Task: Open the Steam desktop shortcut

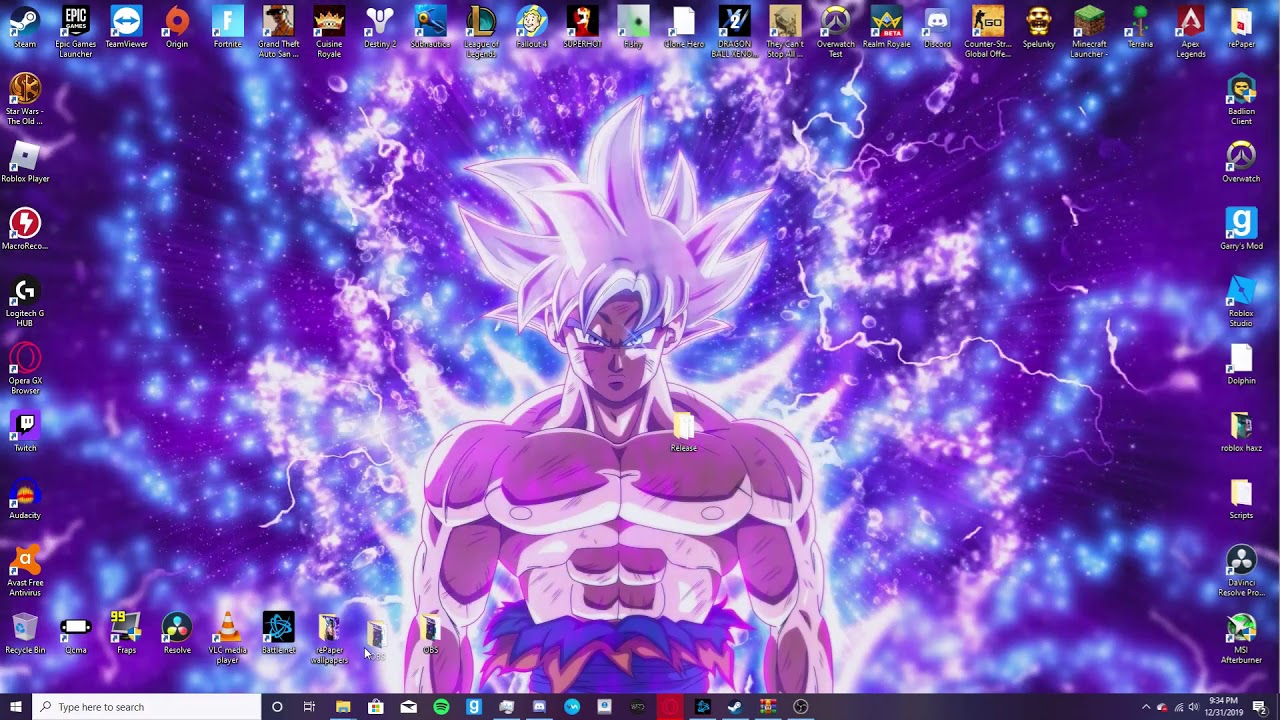Action: (x=25, y=27)
